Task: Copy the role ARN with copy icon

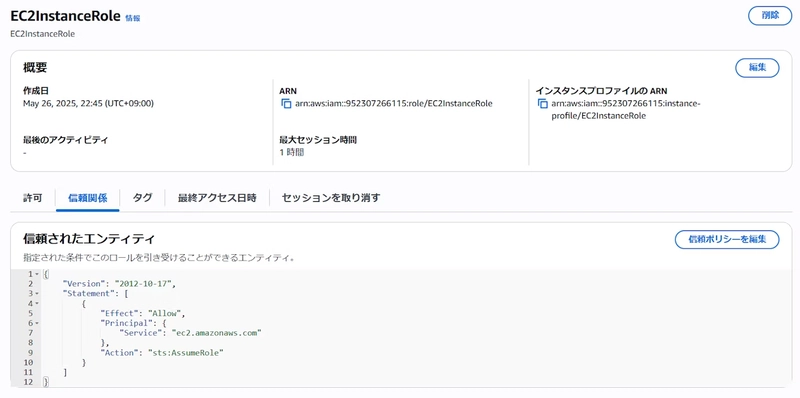Action: point(285,104)
